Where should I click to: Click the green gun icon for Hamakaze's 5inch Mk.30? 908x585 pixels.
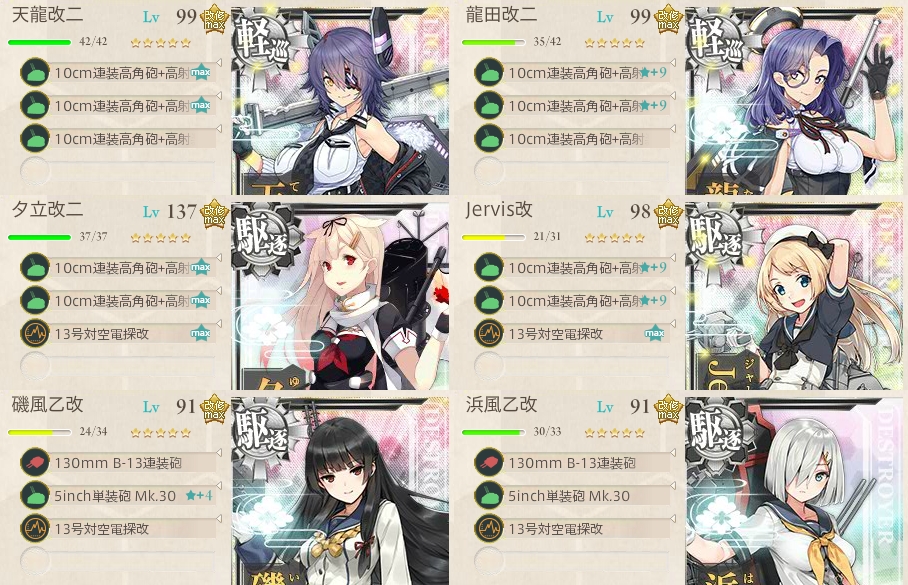[489, 496]
